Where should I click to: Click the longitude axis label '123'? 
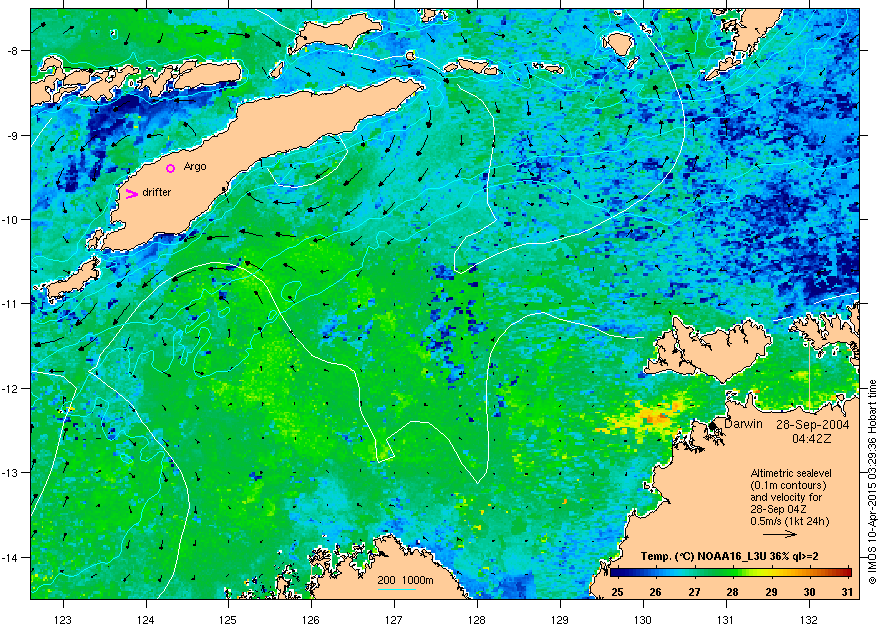click(63, 620)
